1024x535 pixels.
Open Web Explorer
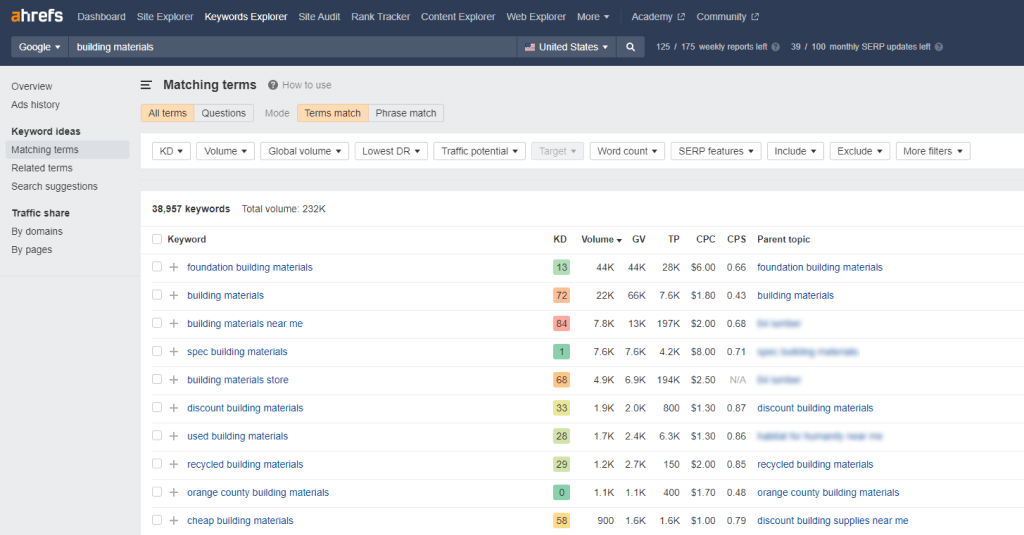coord(536,17)
